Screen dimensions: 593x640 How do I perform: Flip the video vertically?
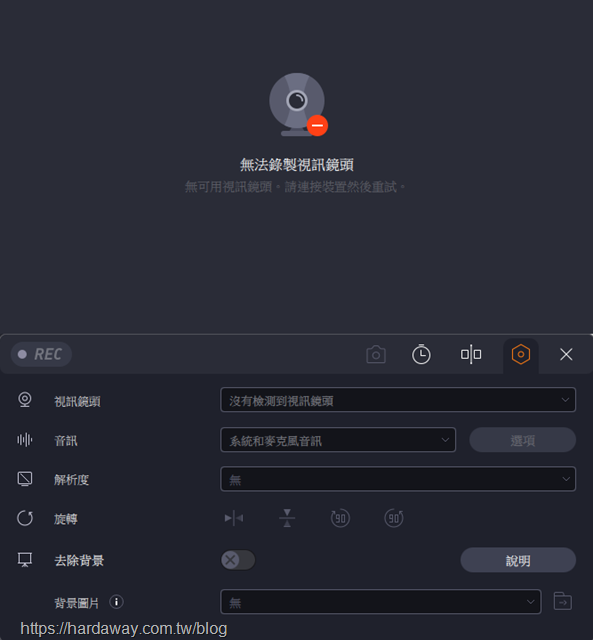pos(287,518)
